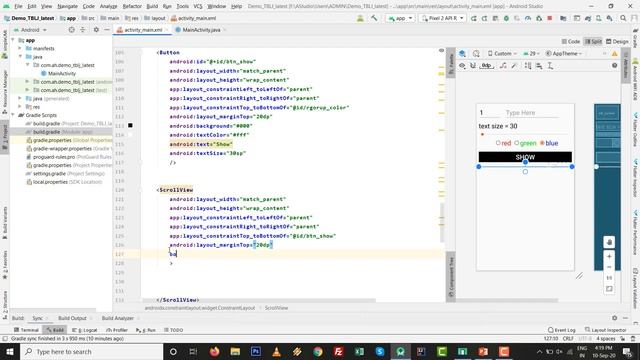Switch to Split view mode
The width and height of the screenshot is (640, 360).
(x=593, y=41)
